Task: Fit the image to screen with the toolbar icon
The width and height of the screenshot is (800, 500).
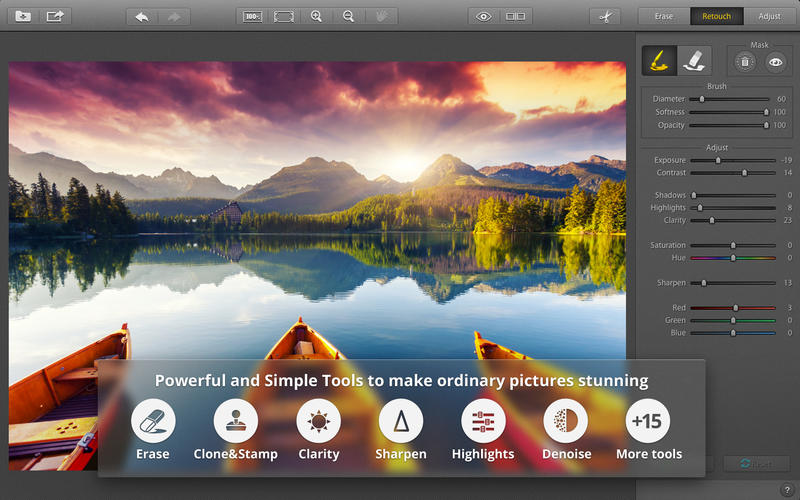Action: [284, 17]
